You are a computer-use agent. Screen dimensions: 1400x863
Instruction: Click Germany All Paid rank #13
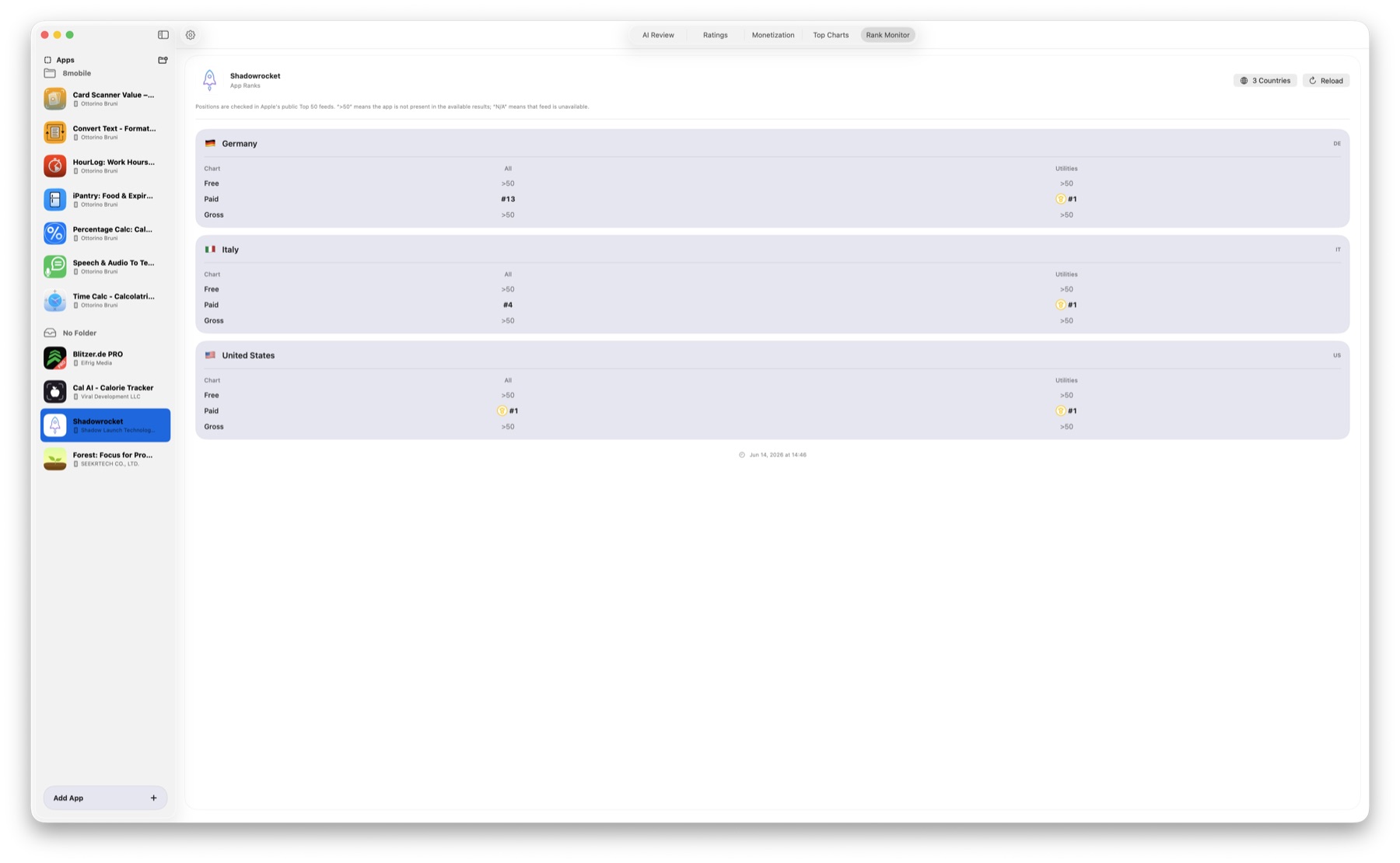(508, 199)
